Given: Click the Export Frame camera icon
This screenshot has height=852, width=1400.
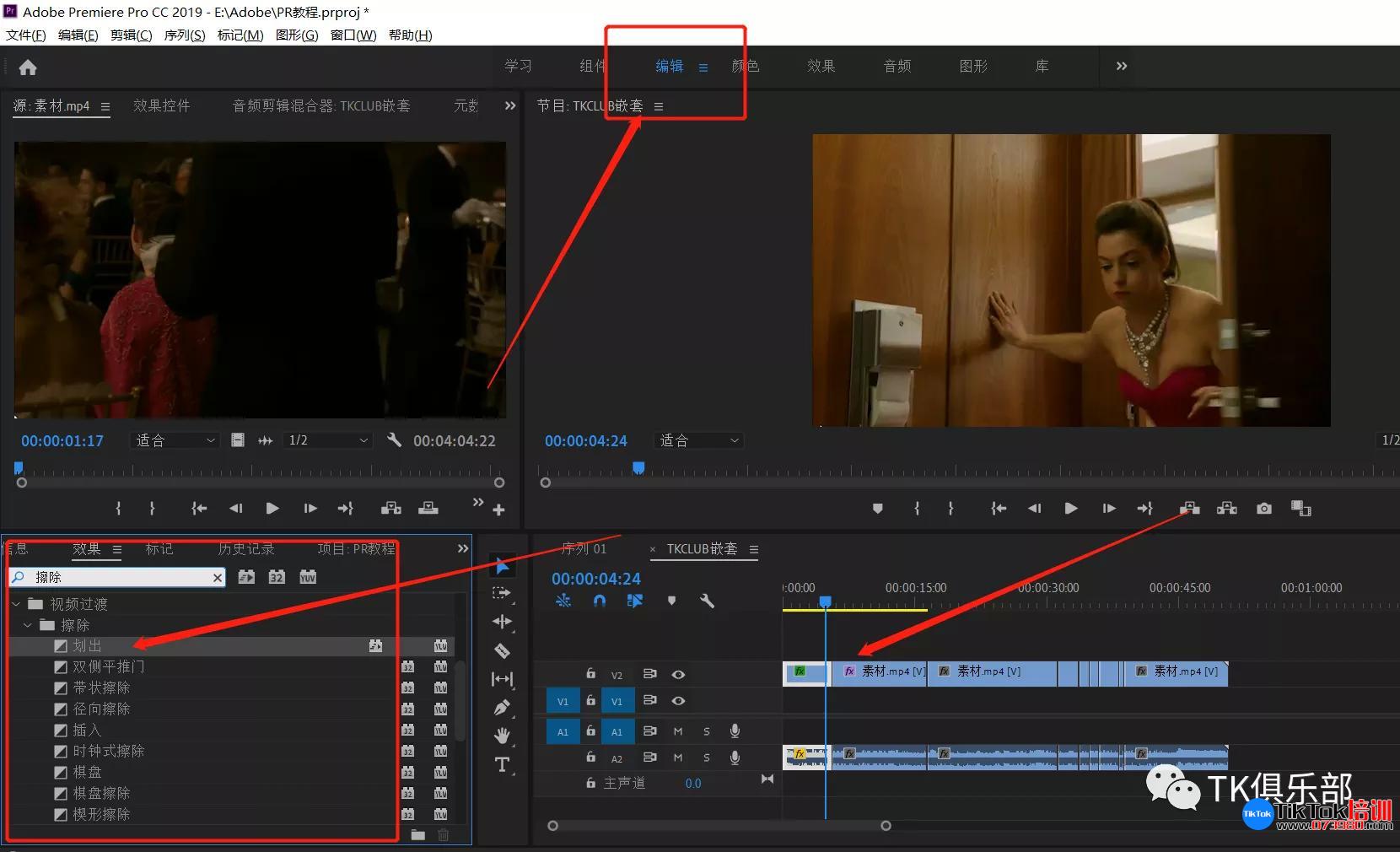Looking at the screenshot, I should (x=1263, y=508).
